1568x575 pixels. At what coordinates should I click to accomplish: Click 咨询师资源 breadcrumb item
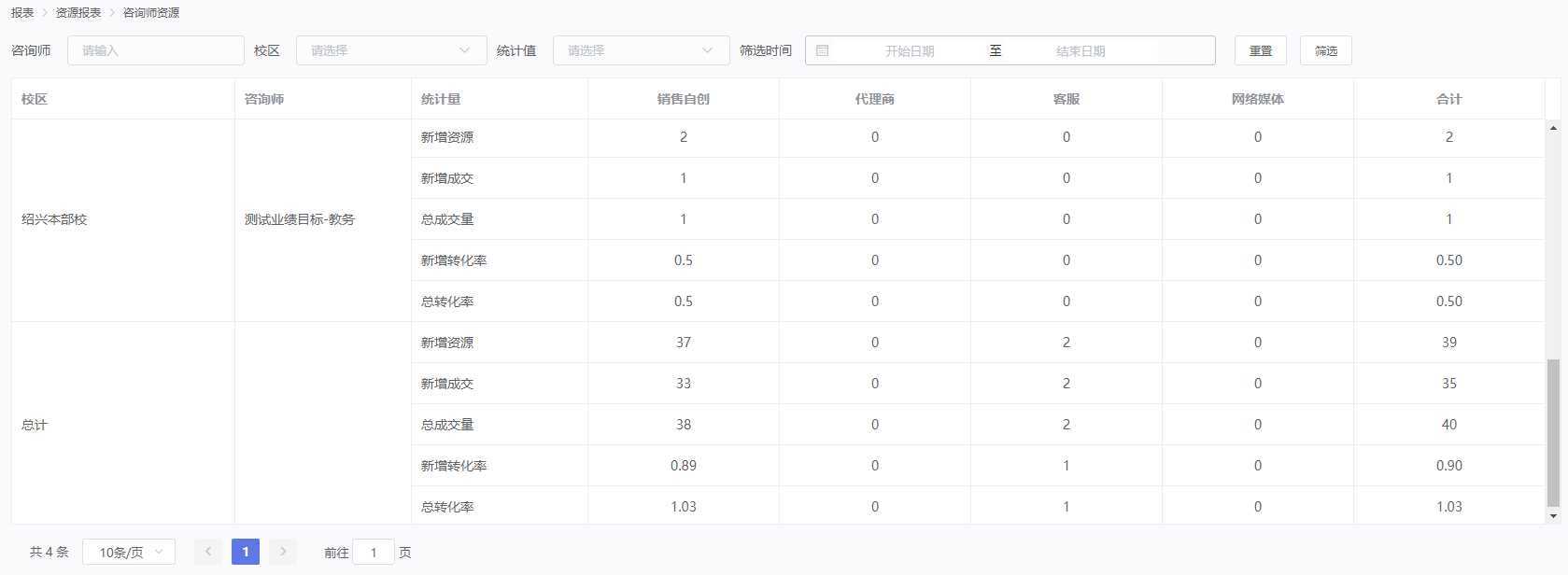coord(151,13)
